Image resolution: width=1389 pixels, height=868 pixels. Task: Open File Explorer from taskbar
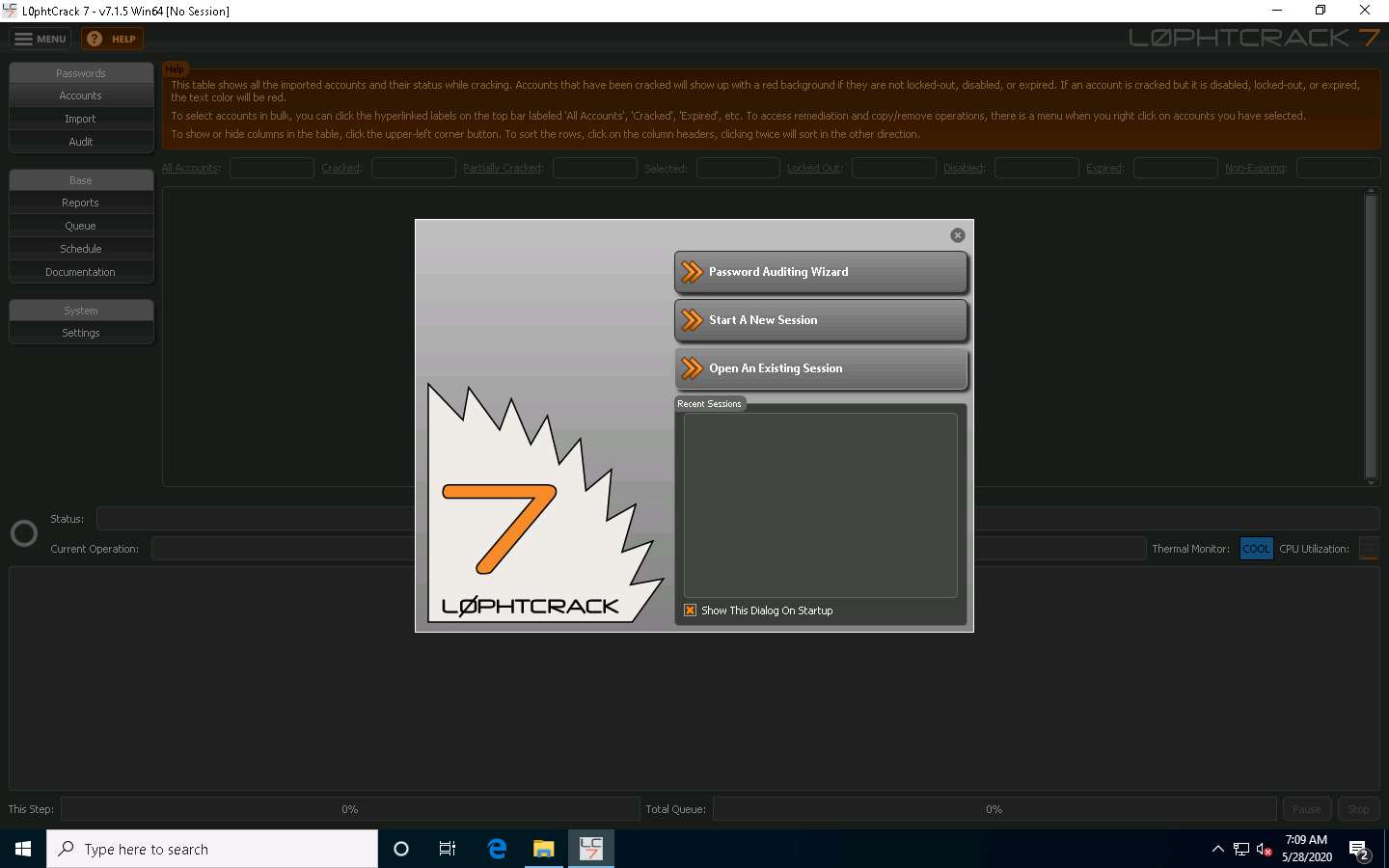click(x=544, y=849)
